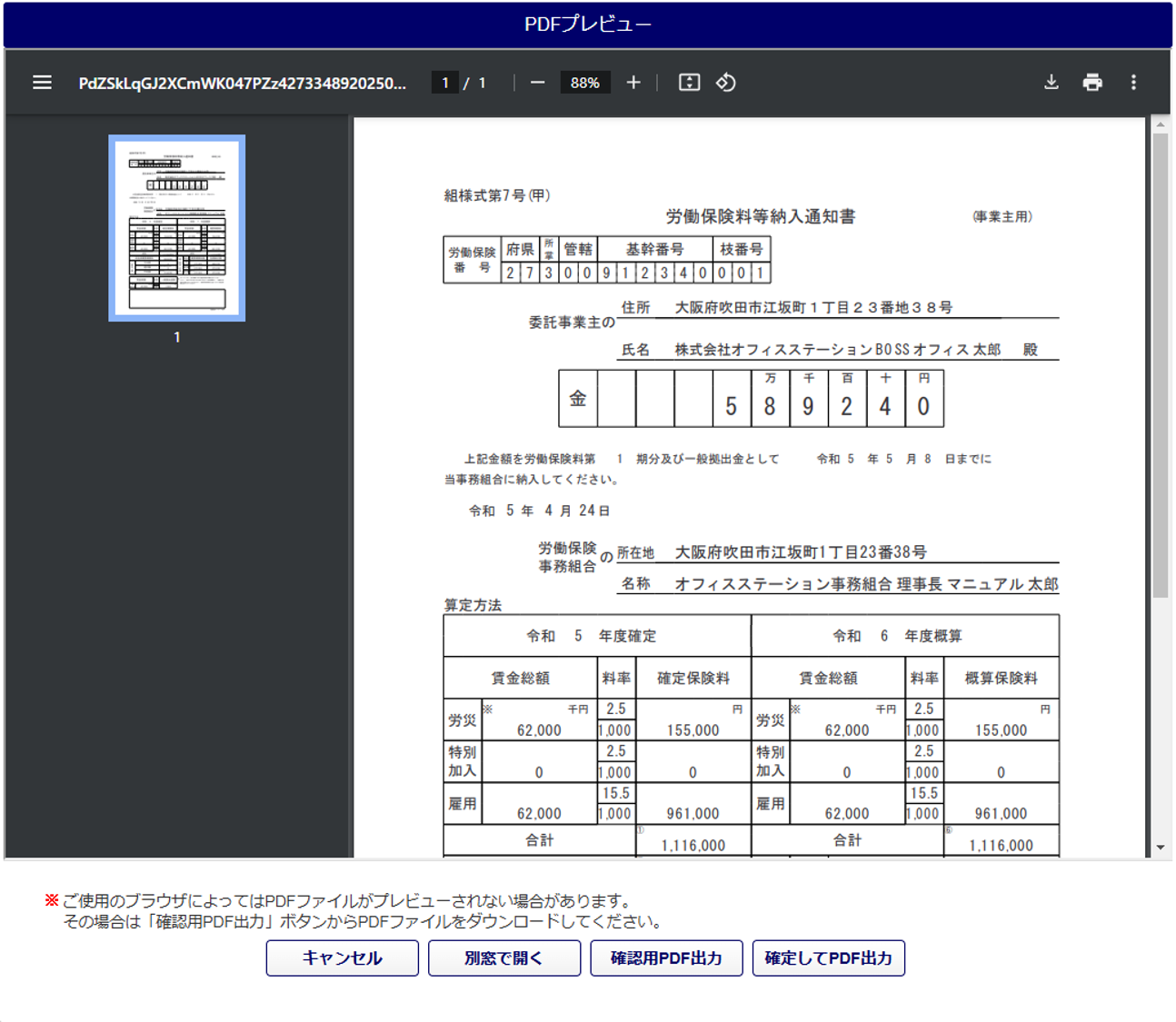
Task: Click the PDF file name in toolbar
Action: tap(242, 83)
